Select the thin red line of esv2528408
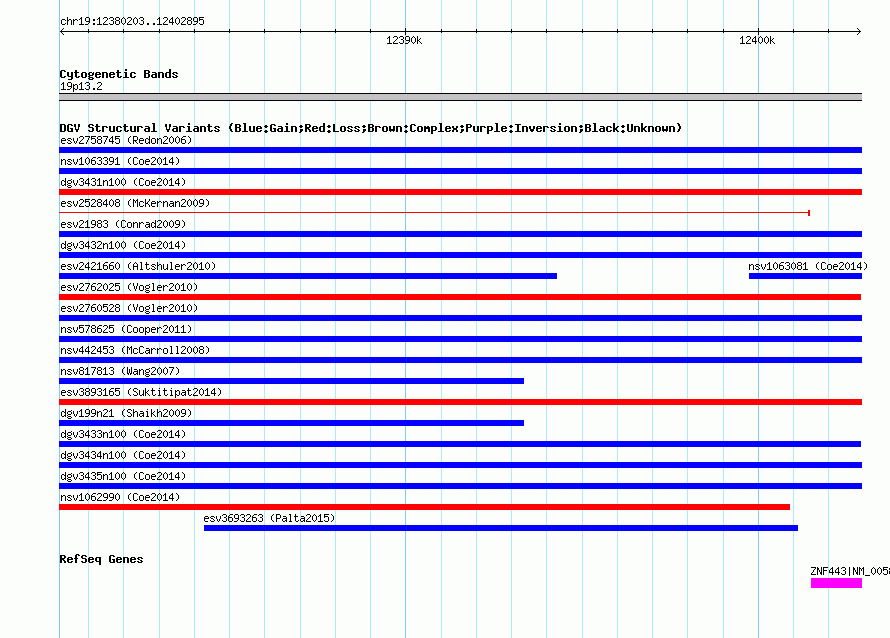 click(434, 213)
